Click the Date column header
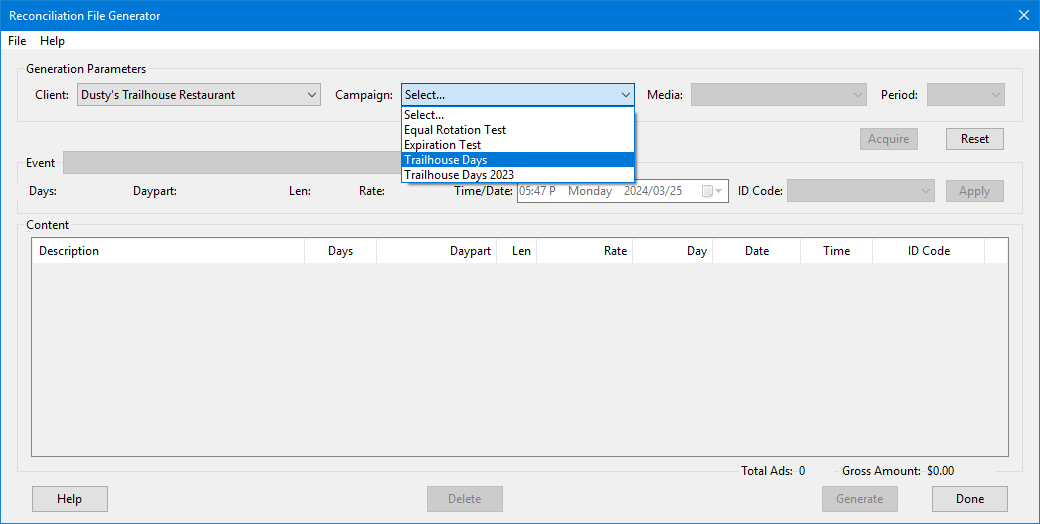This screenshot has height=524, width=1040. [x=756, y=251]
